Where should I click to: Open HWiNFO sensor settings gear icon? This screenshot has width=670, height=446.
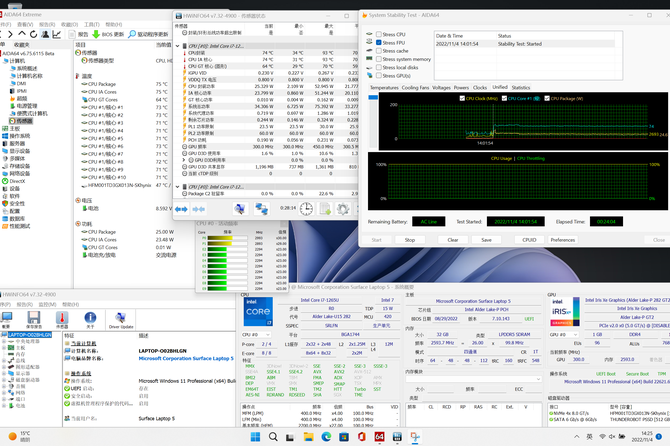343,209
